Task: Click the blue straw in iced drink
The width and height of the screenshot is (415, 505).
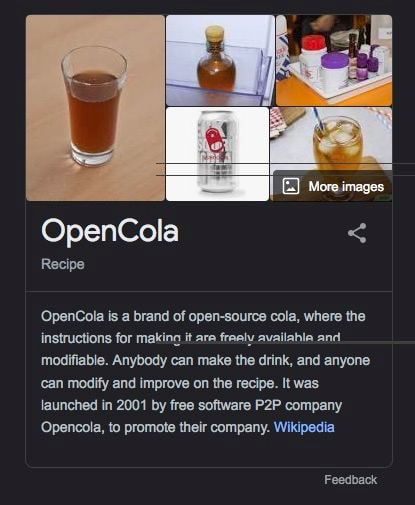Action: pos(318,120)
